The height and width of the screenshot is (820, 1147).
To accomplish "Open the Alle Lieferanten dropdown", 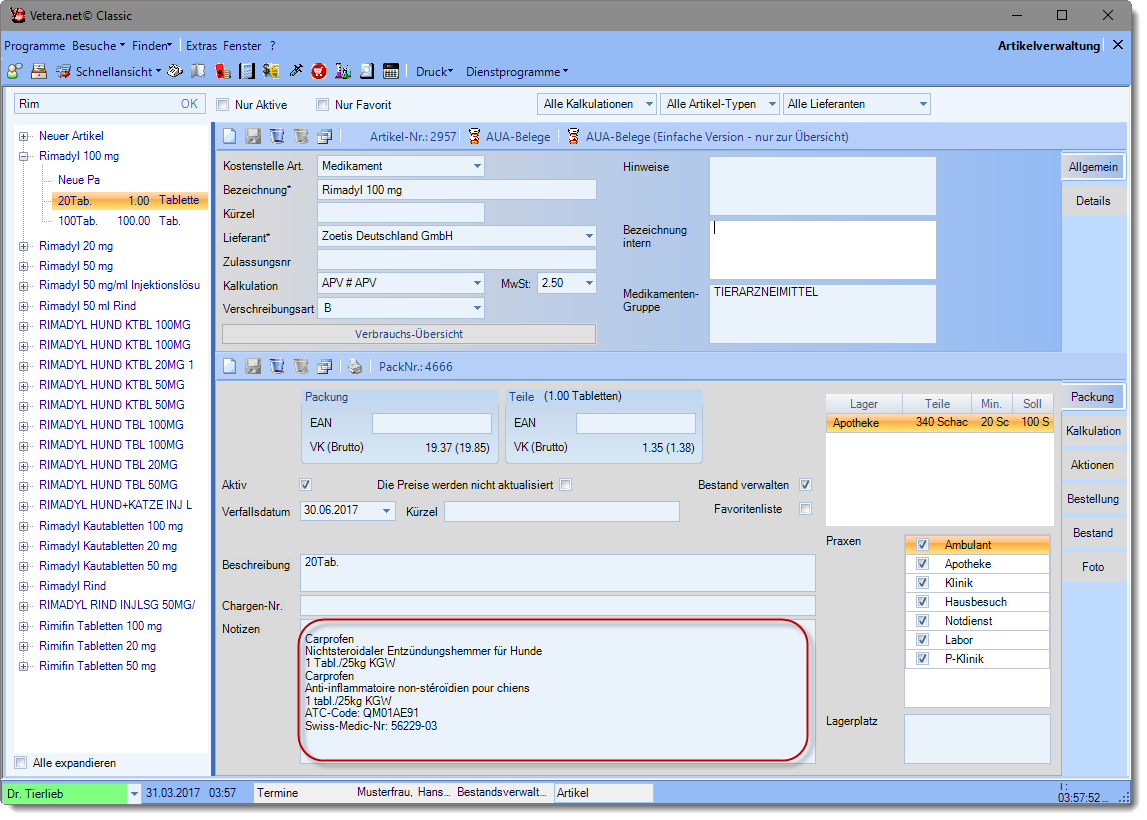I will [922, 104].
